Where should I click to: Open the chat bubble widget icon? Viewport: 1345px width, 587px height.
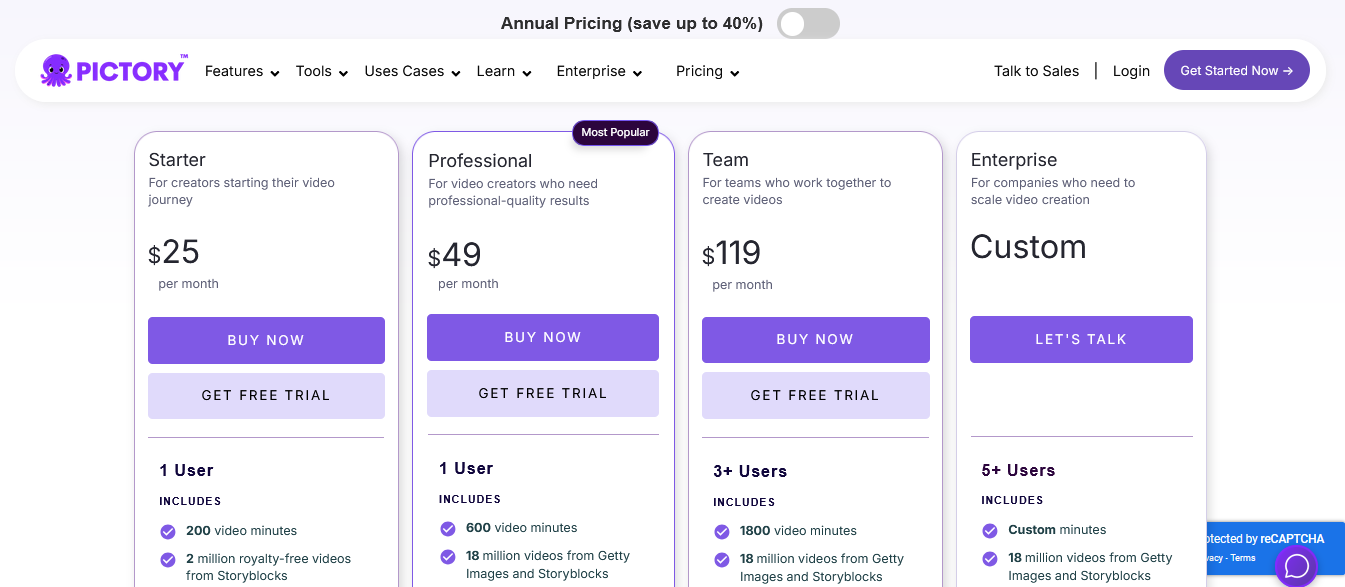1296,566
